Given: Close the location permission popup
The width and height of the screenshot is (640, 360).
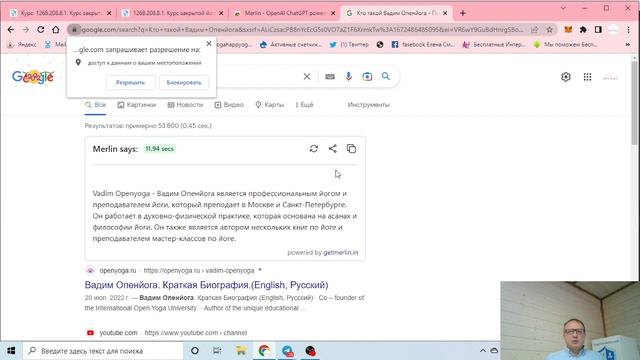Looking at the screenshot, I should (x=209, y=43).
